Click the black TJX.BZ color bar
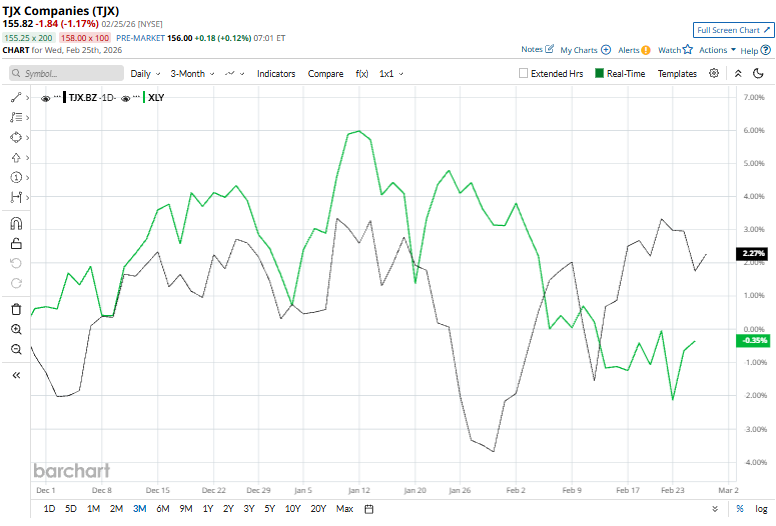Viewport: 776px width, 526px height. point(64,97)
